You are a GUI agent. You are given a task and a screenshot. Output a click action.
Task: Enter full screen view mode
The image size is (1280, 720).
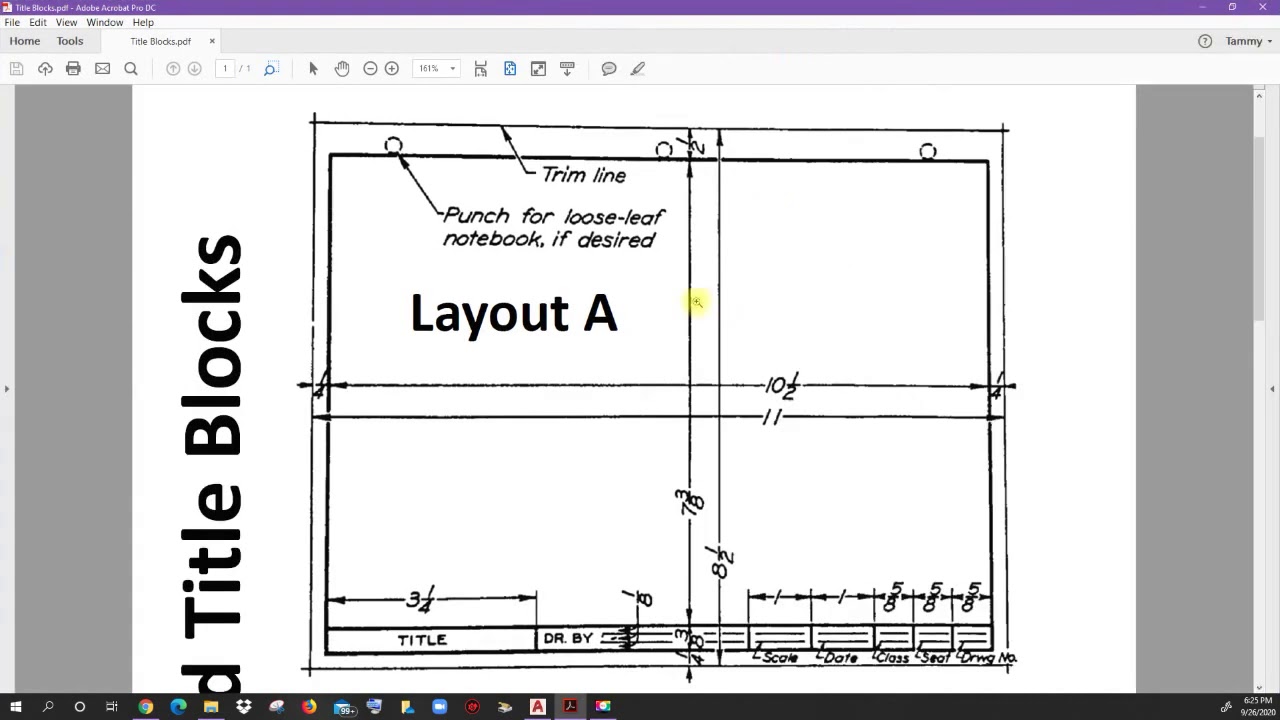click(538, 68)
